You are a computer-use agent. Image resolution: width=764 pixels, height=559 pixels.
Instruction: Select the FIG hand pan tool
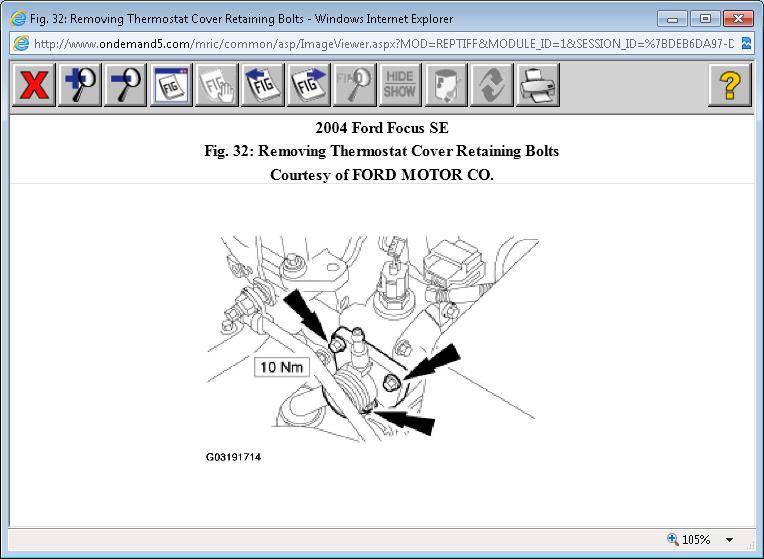coord(217,85)
